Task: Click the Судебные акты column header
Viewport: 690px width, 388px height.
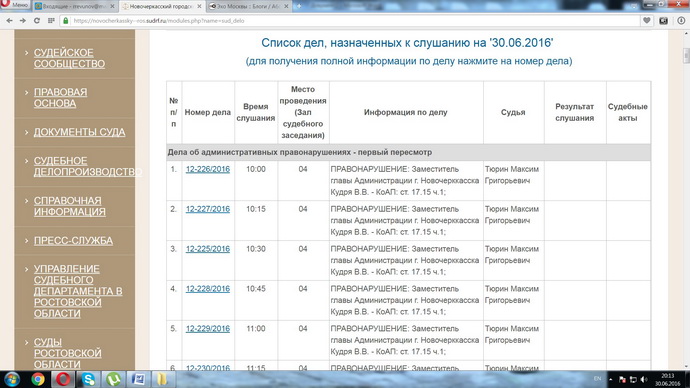Action: pos(628,113)
